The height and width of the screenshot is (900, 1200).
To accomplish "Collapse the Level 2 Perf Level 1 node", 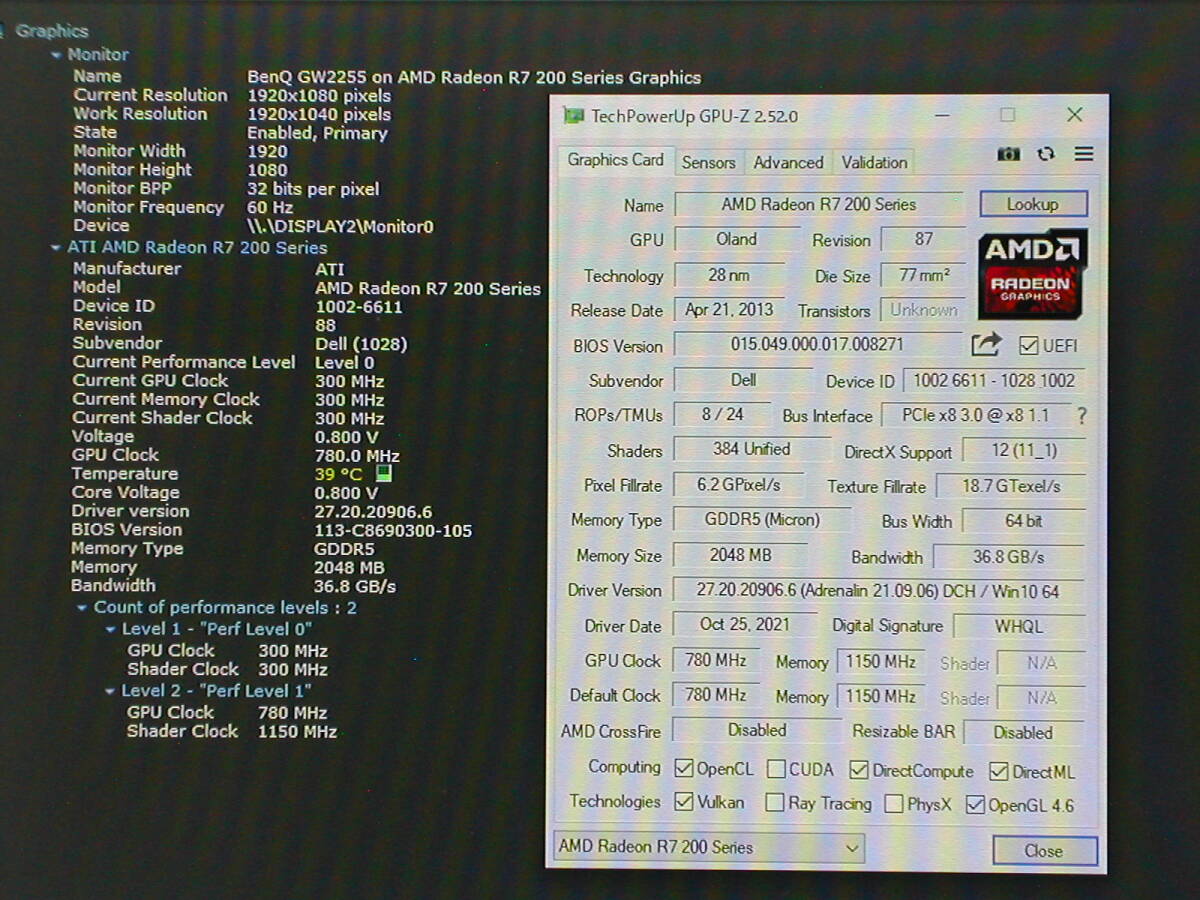I will pos(111,692).
